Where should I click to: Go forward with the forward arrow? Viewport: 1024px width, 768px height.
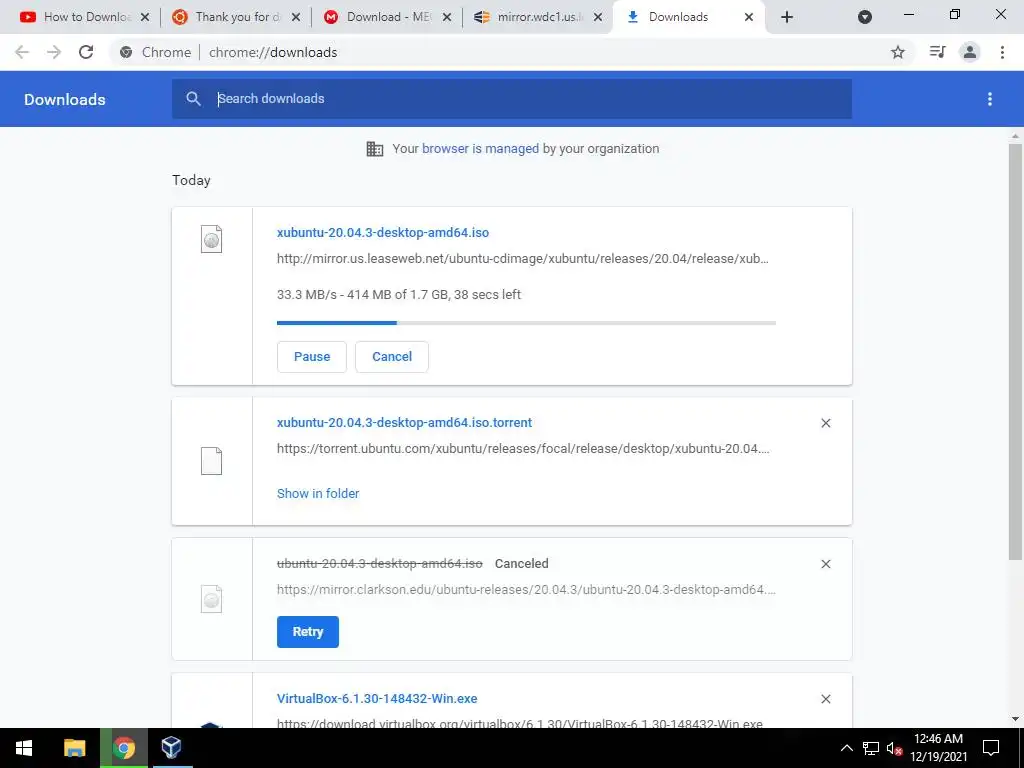pos(54,52)
